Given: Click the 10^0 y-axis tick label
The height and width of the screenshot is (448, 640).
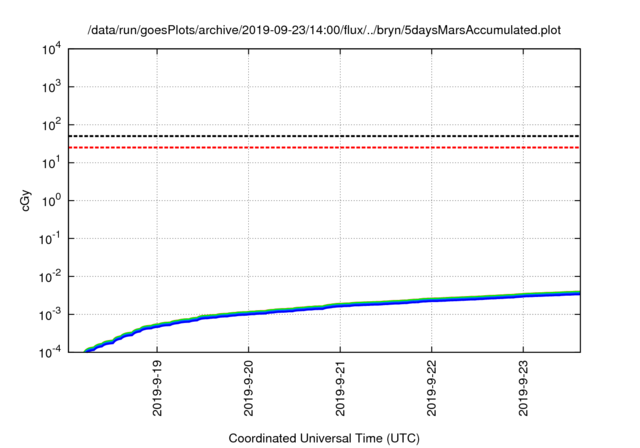Looking at the screenshot, I should tap(52, 201).
